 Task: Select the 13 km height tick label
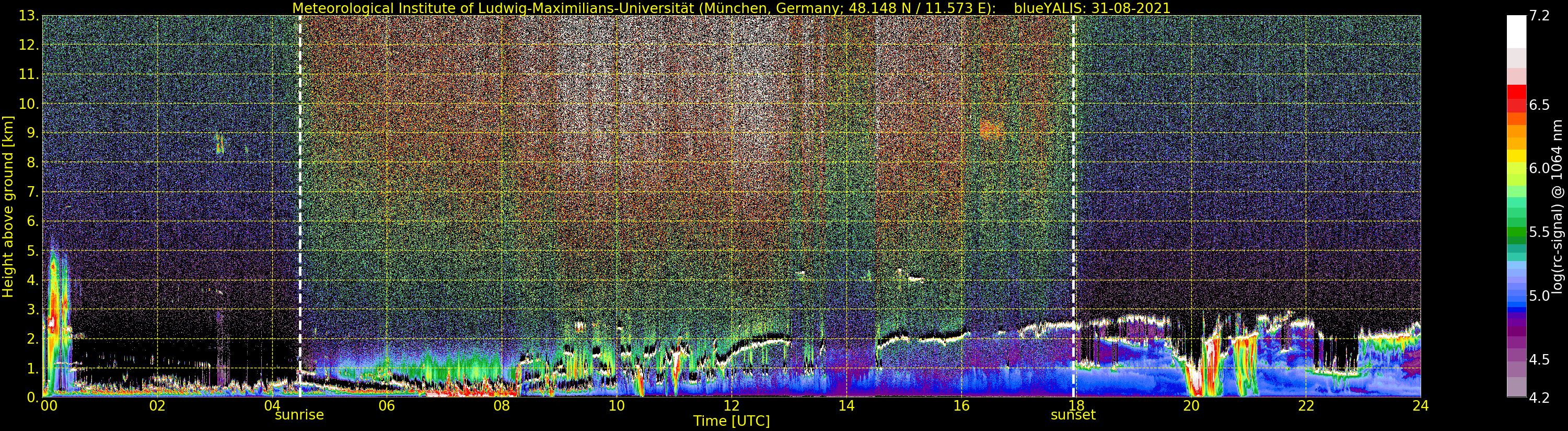[x=29, y=16]
